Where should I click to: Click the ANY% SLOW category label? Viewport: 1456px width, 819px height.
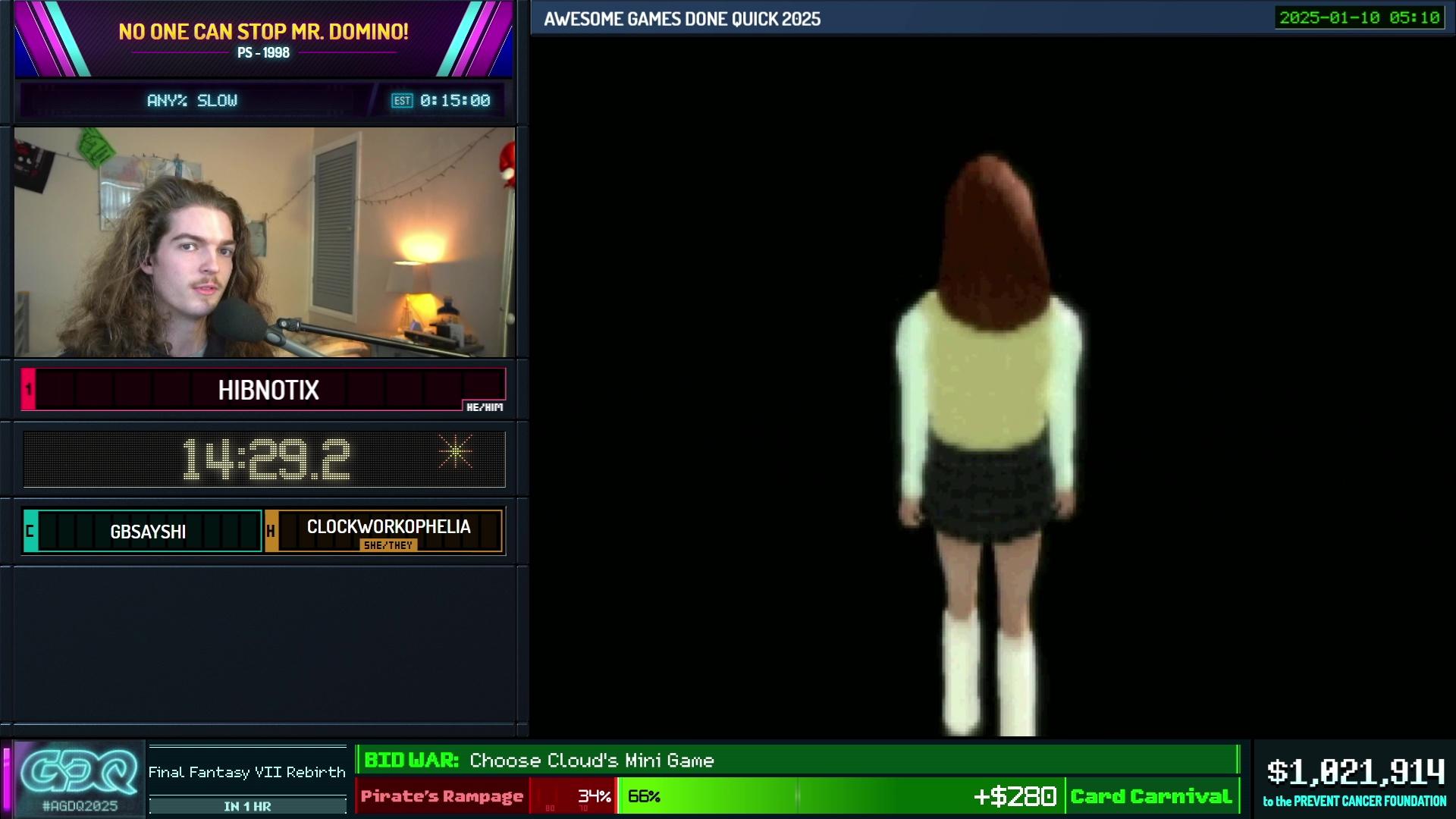click(x=192, y=101)
